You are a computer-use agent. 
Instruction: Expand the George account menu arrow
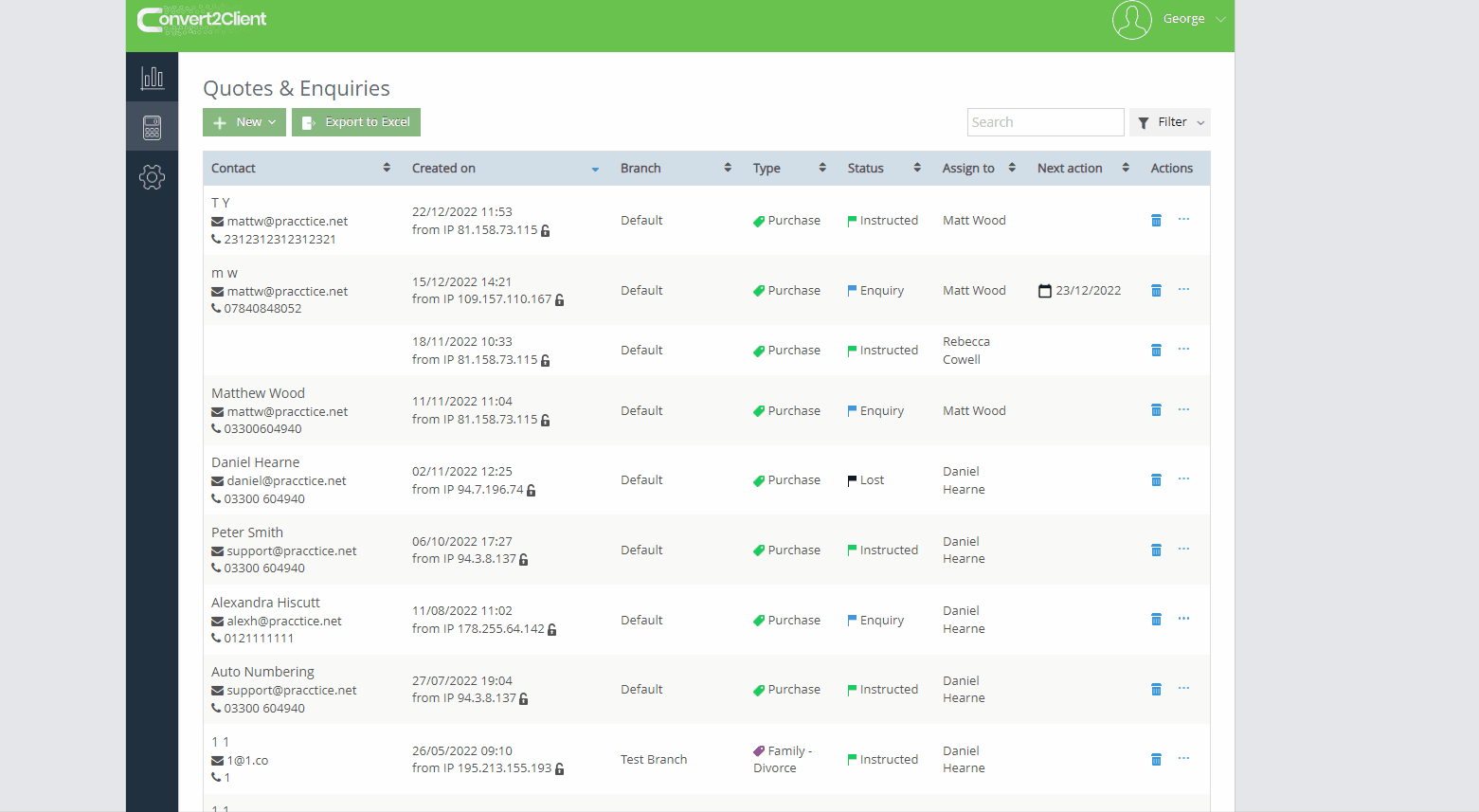click(x=1220, y=19)
